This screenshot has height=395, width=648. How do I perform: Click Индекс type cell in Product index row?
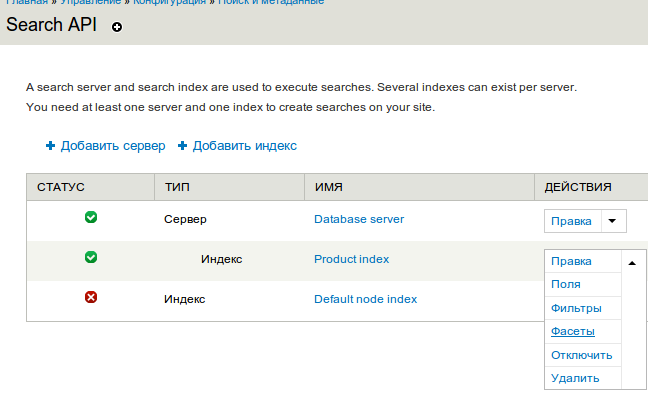coord(222,259)
